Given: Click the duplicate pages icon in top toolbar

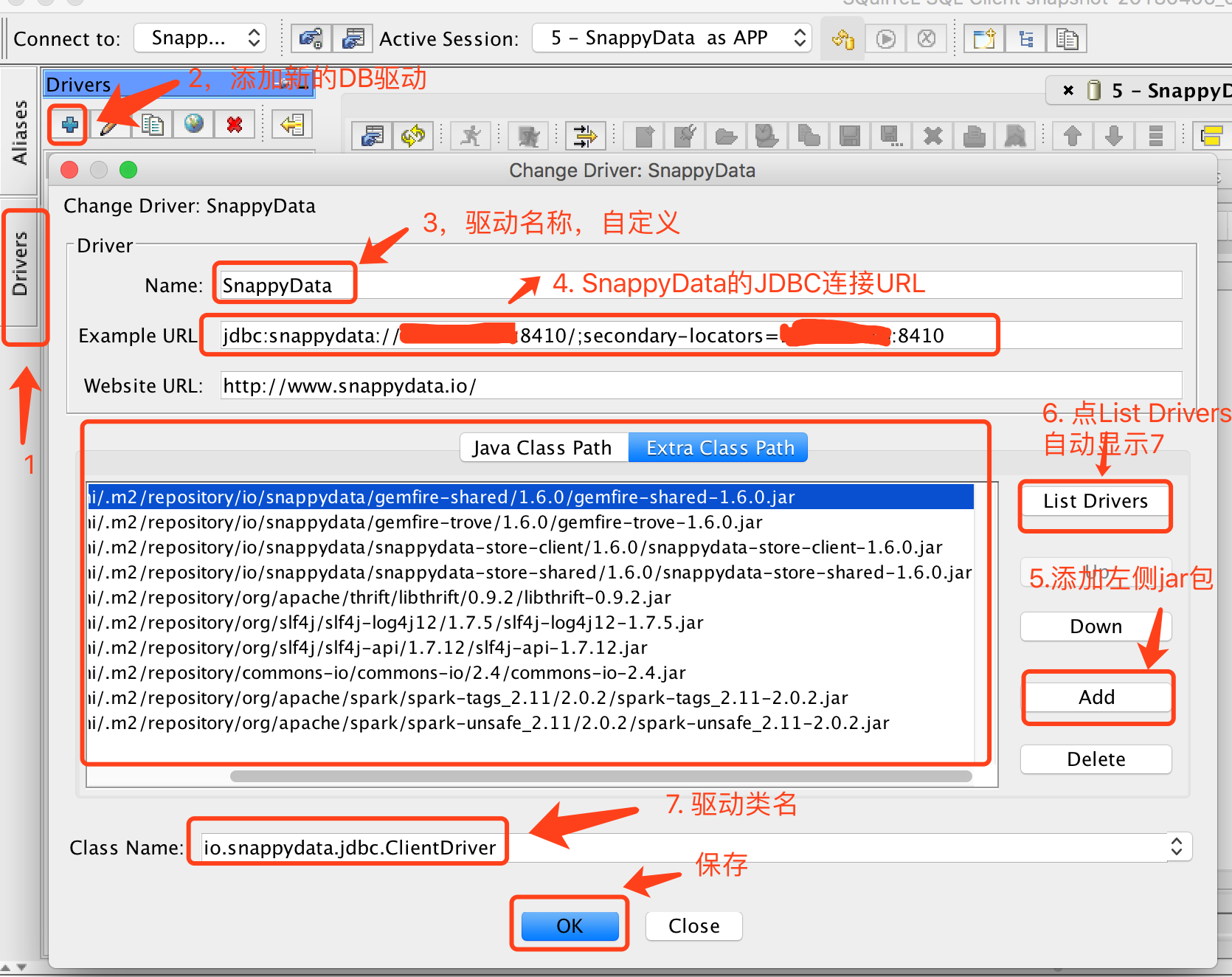Looking at the screenshot, I should (1067, 38).
